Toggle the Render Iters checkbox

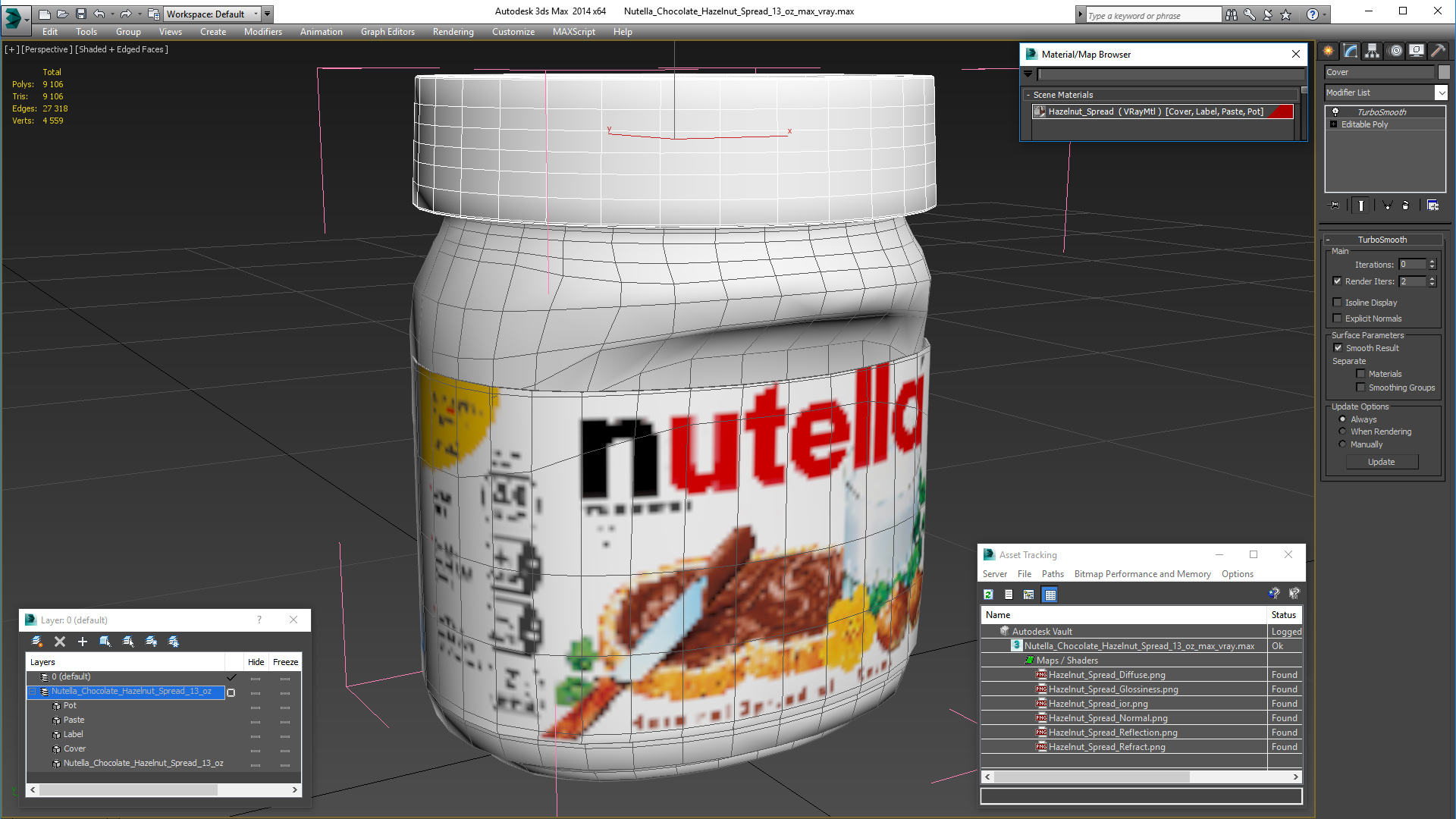(1338, 281)
